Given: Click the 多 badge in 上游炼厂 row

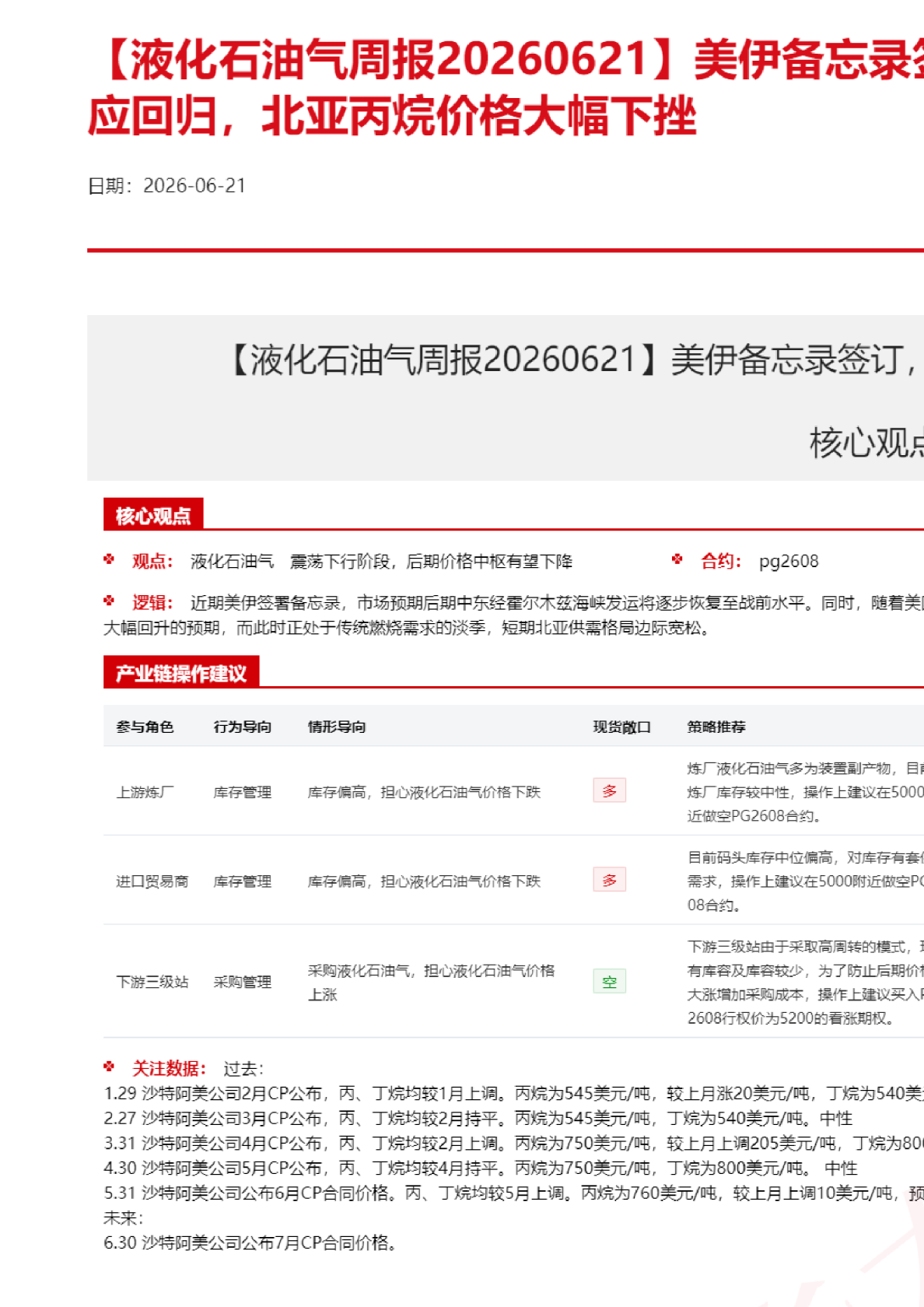Looking at the screenshot, I should tap(610, 791).
